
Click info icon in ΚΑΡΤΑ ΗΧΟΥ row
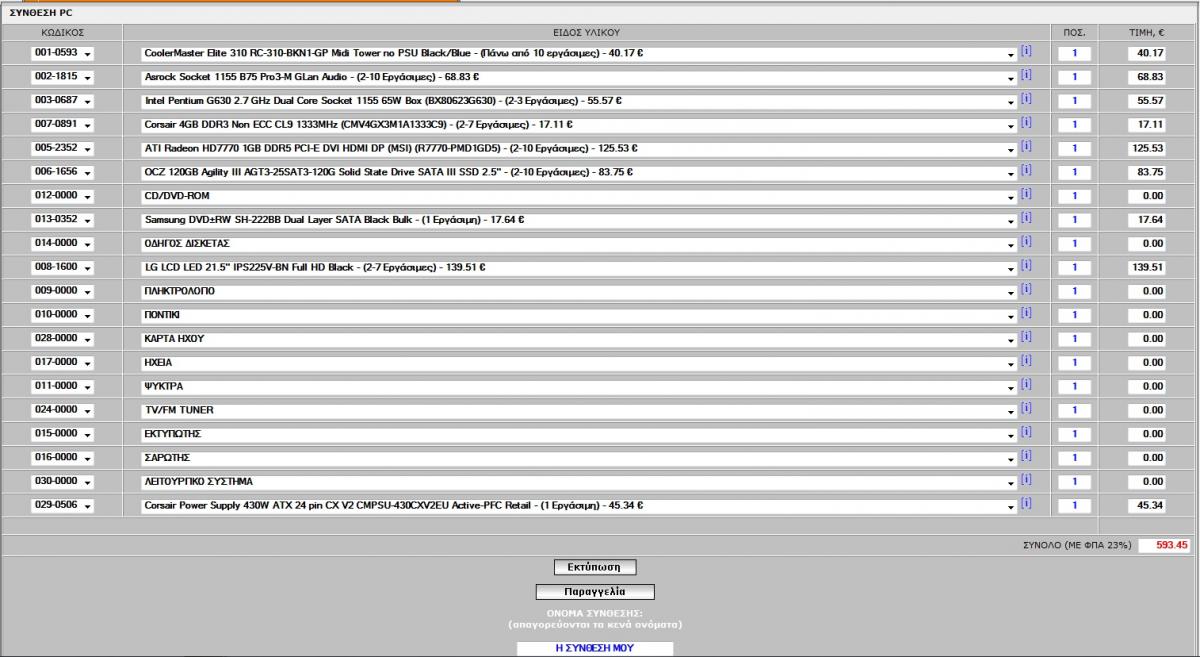[1026, 337]
